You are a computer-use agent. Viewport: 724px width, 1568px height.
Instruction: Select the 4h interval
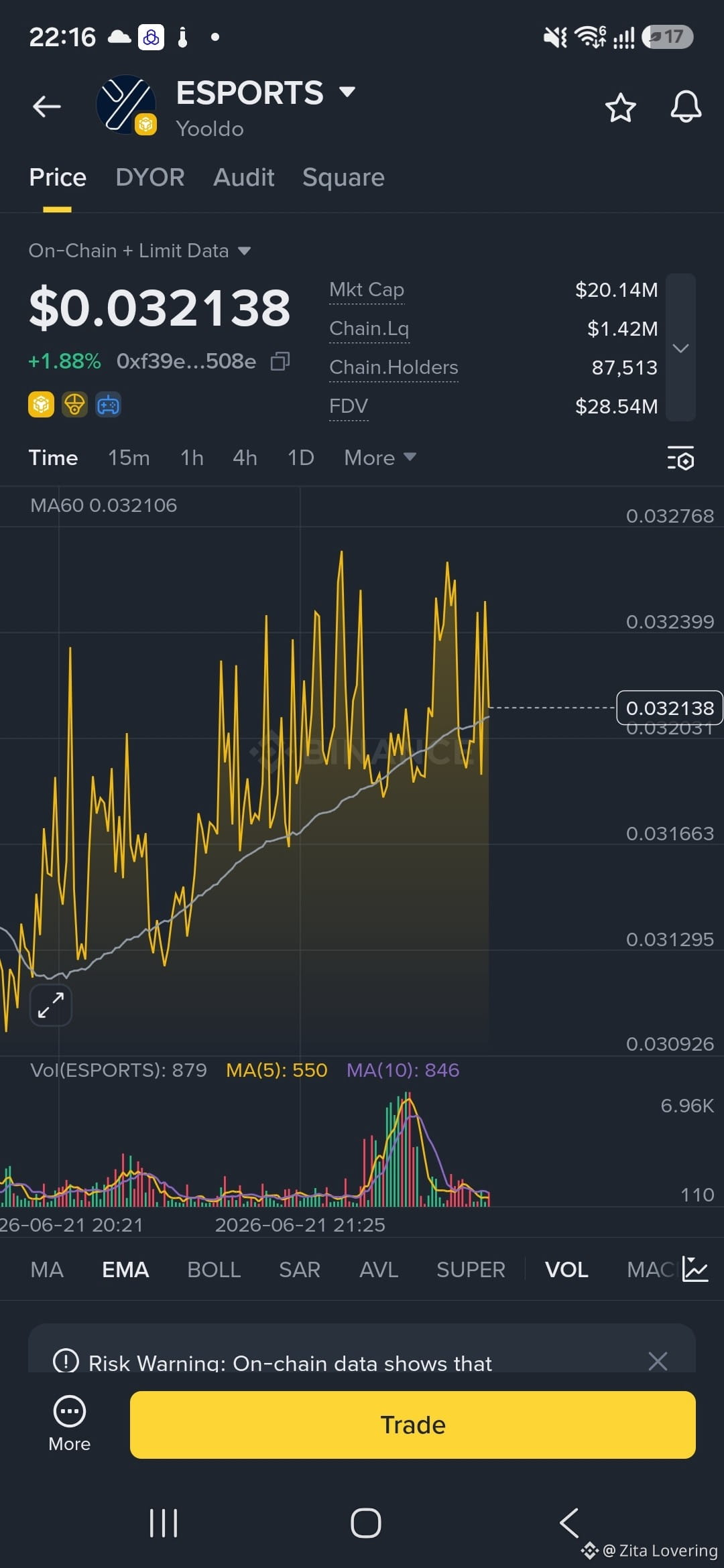coord(245,458)
